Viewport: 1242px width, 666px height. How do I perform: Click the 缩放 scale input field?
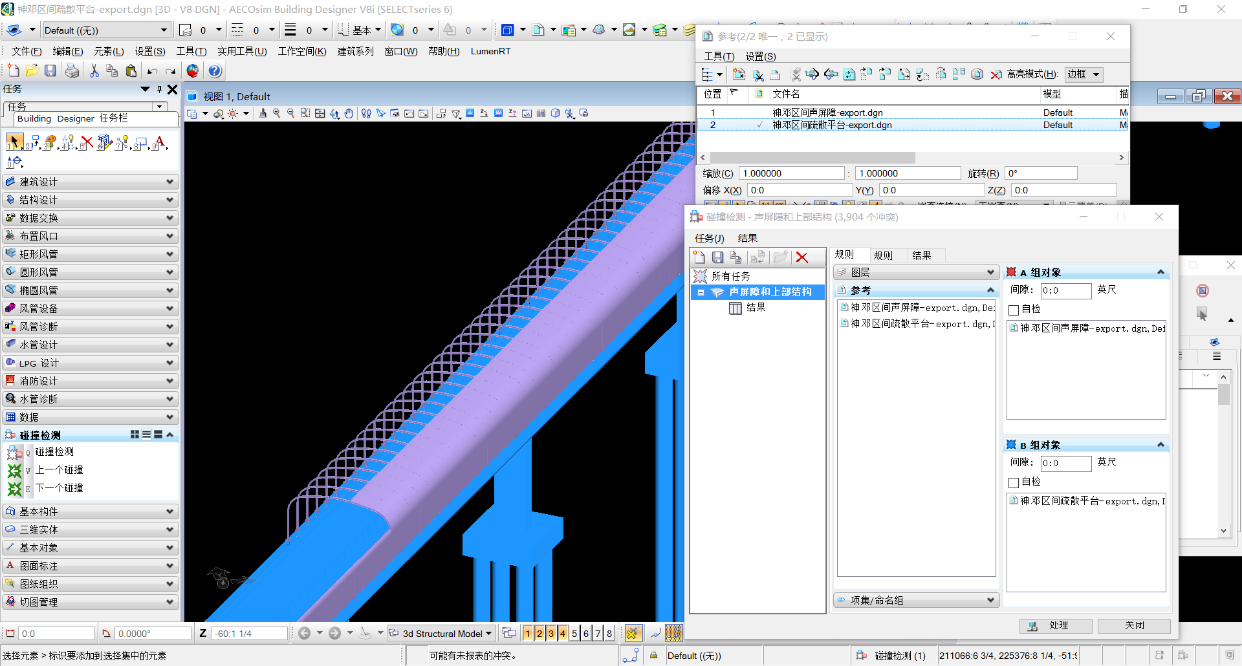792,173
